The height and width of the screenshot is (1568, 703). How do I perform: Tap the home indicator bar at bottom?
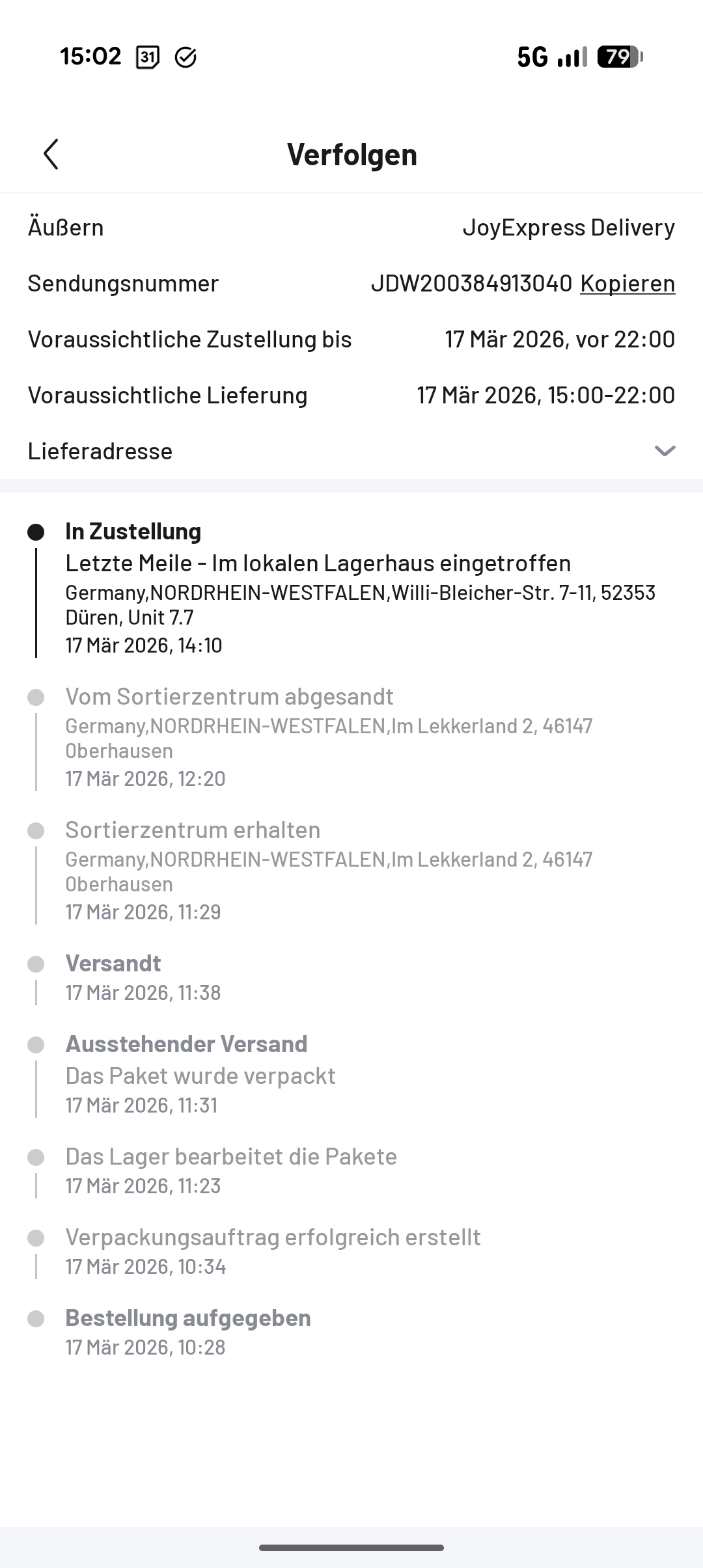(351, 1548)
